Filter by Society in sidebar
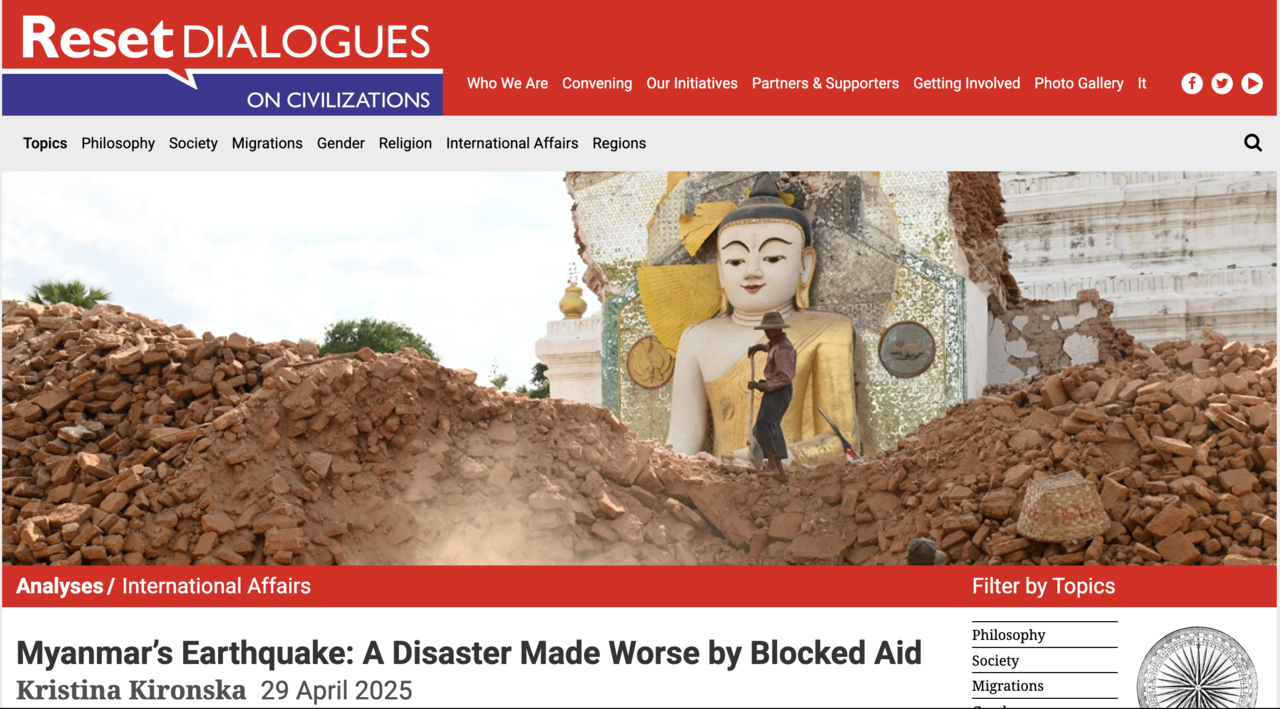 click(x=995, y=661)
